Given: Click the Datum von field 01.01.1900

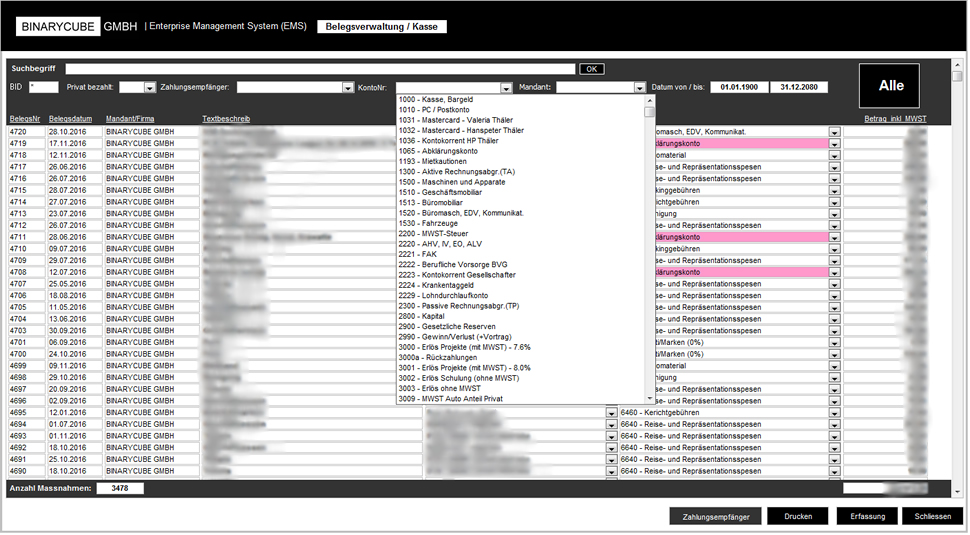Looking at the screenshot, I should click(740, 88).
